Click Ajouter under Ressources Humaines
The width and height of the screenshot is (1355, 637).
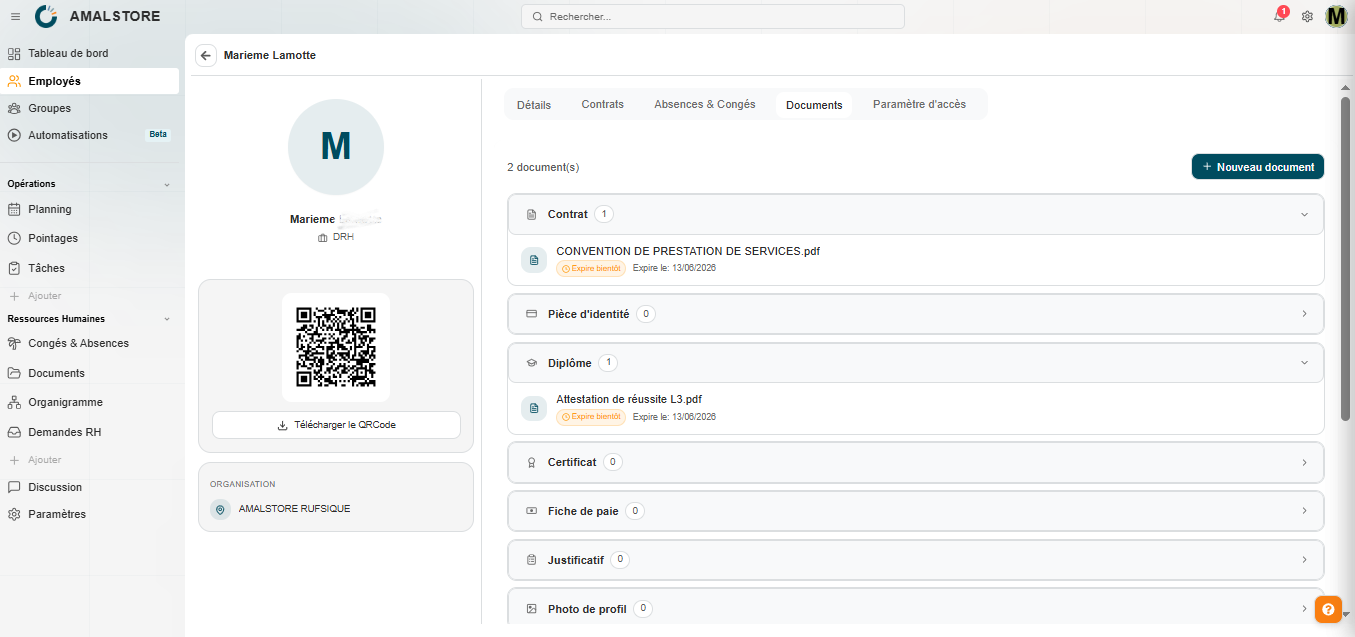(x=36, y=460)
